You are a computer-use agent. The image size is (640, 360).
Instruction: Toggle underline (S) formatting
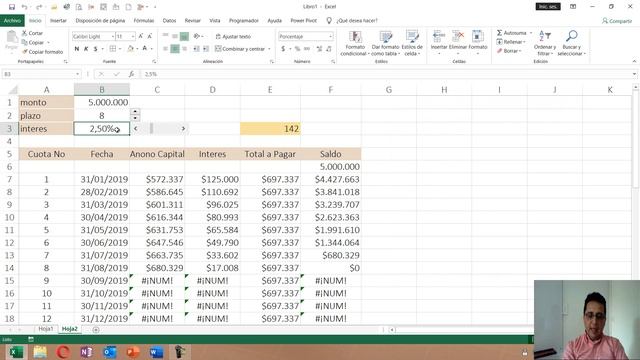click(96, 49)
